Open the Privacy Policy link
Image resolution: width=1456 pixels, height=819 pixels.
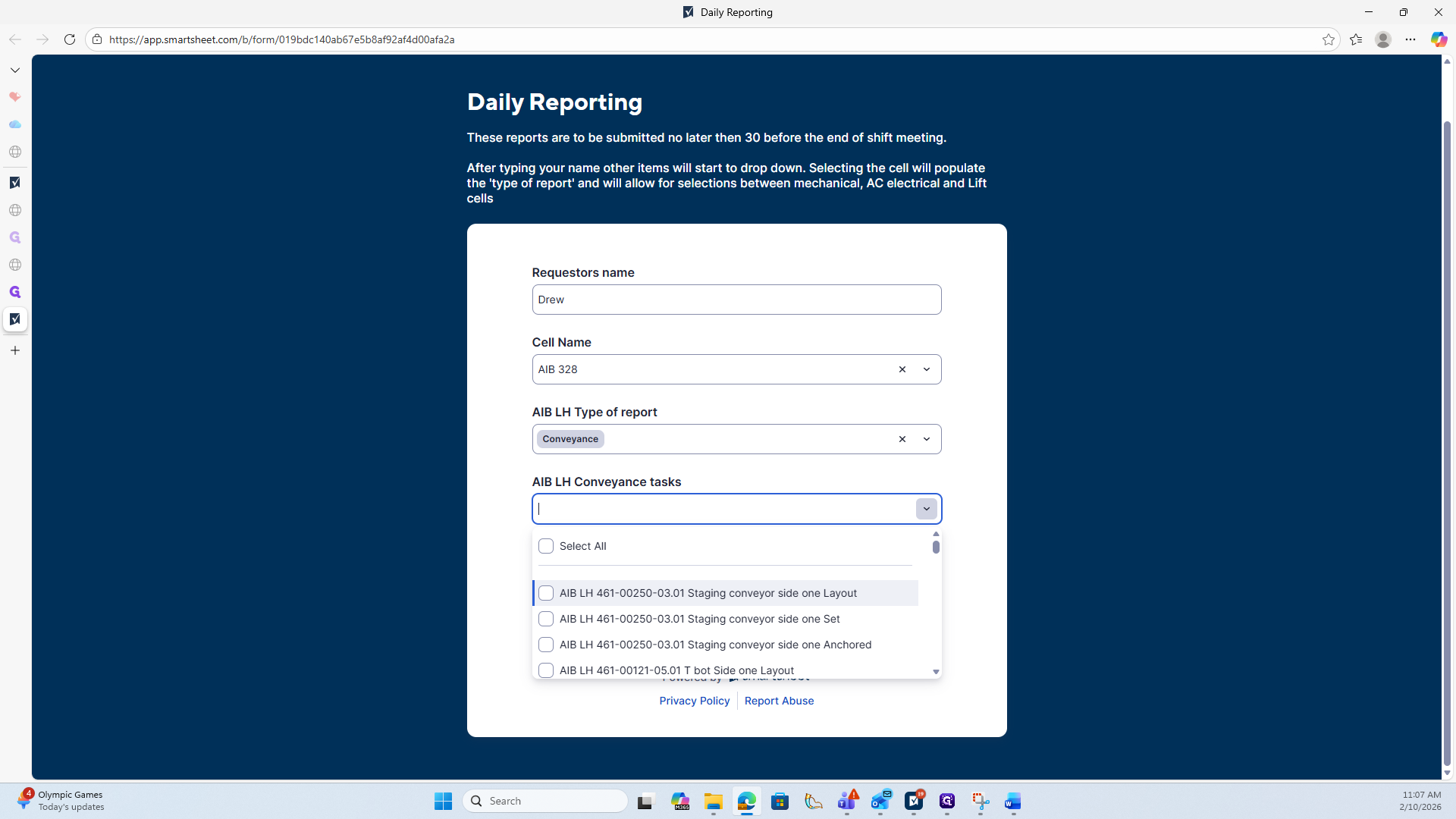(694, 701)
